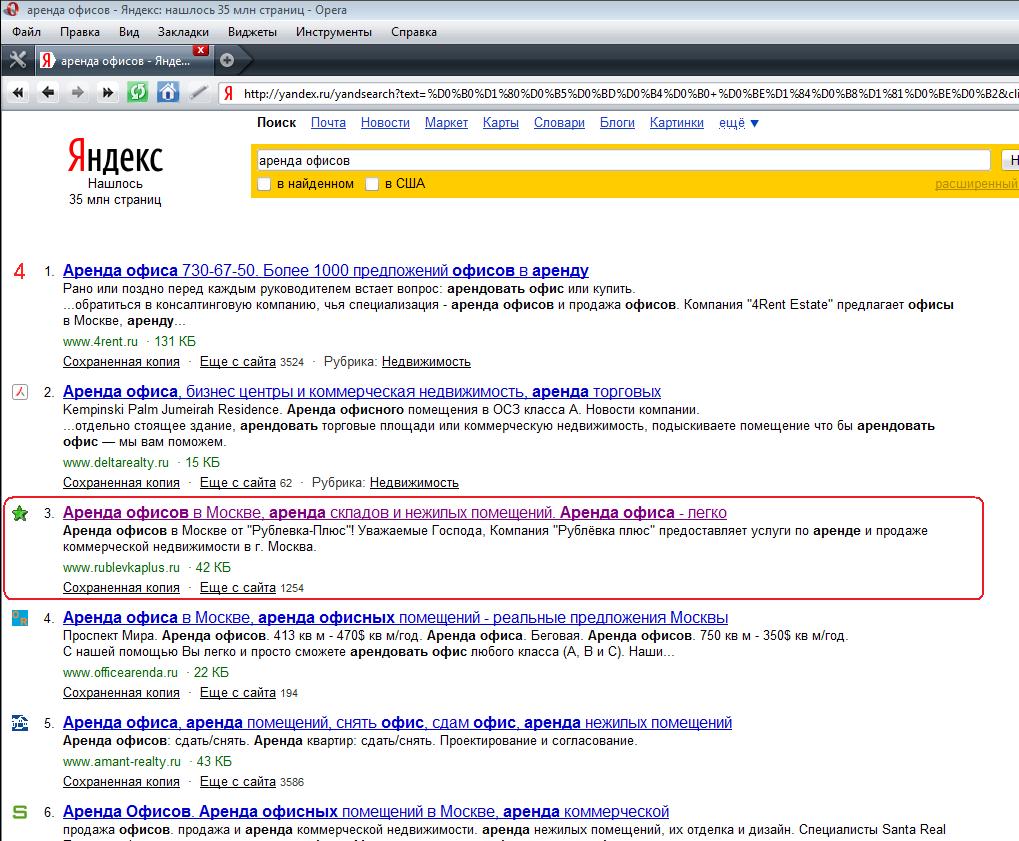The image size is (1019, 841).
Task: Go forward with the Forward arrow
Action: click(77, 93)
